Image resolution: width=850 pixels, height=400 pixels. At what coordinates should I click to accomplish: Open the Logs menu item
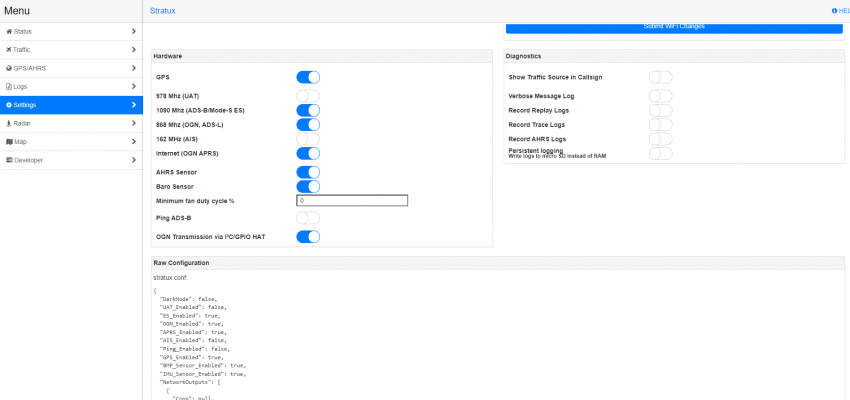pyautogui.click(x=71, y=87)
